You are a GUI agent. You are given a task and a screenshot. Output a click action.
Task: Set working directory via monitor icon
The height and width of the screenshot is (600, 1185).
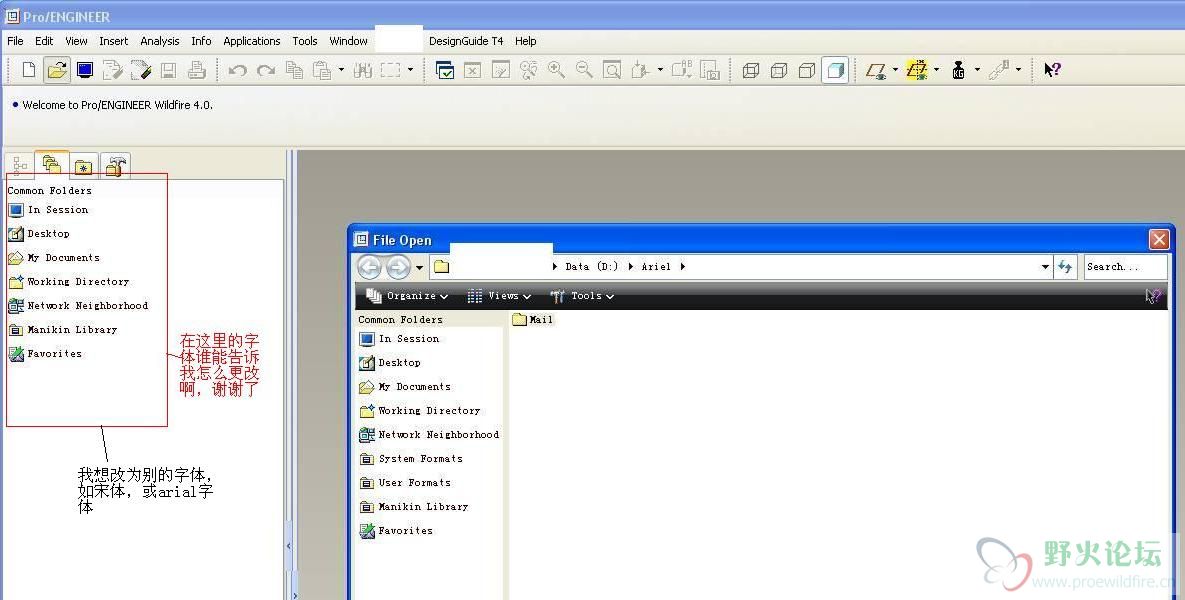85,70
